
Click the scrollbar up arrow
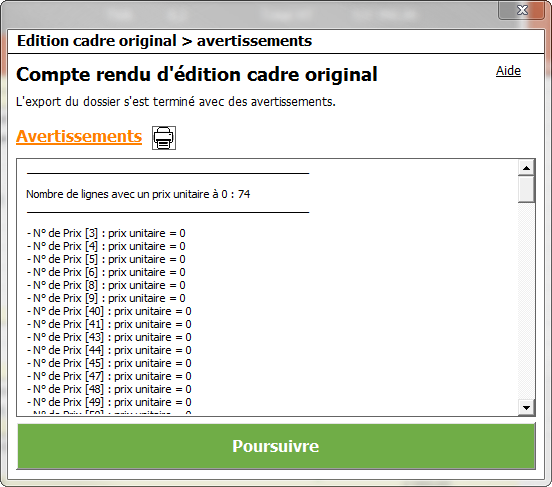pos(526,168)
